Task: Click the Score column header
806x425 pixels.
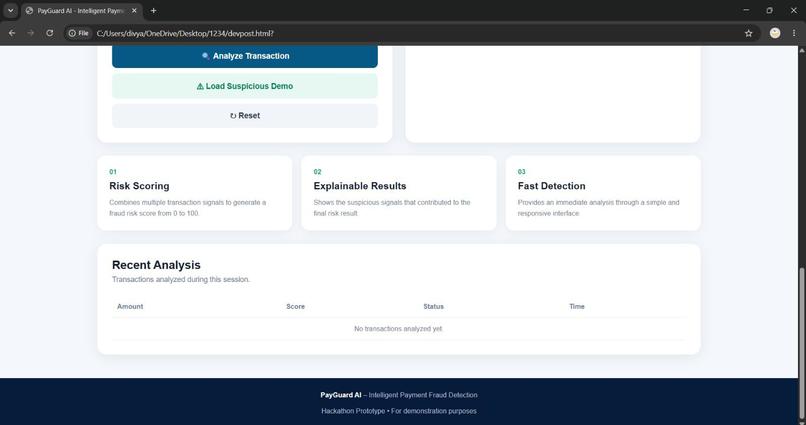Action: click(296, 306)
